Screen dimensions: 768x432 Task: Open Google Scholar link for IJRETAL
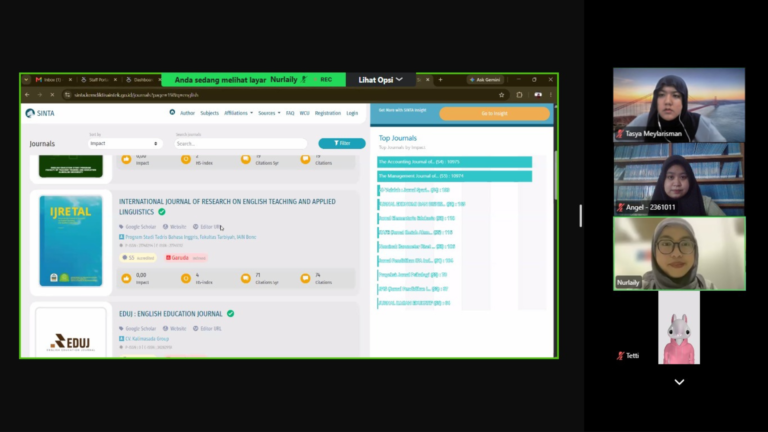point(138,227)
